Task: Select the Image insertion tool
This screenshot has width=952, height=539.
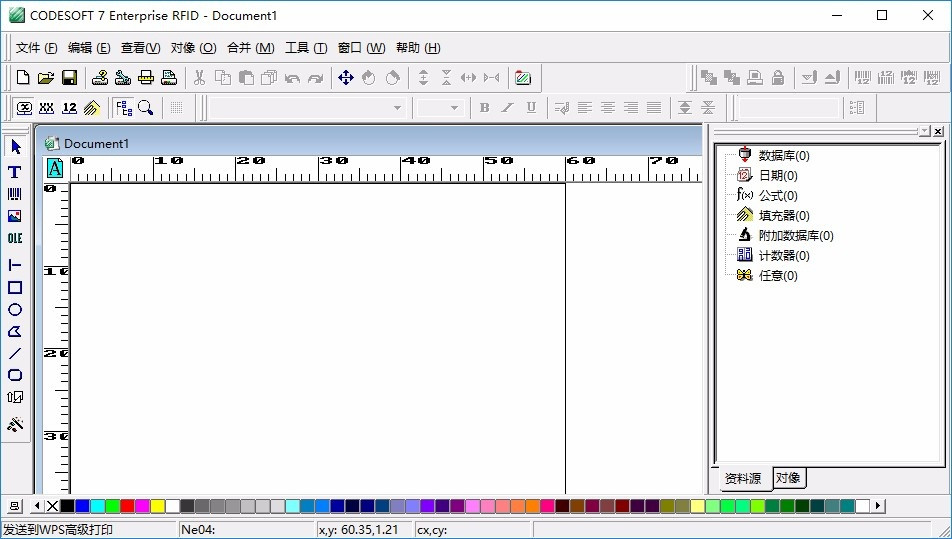Action: pyautogui.click(x=15, y=216)
